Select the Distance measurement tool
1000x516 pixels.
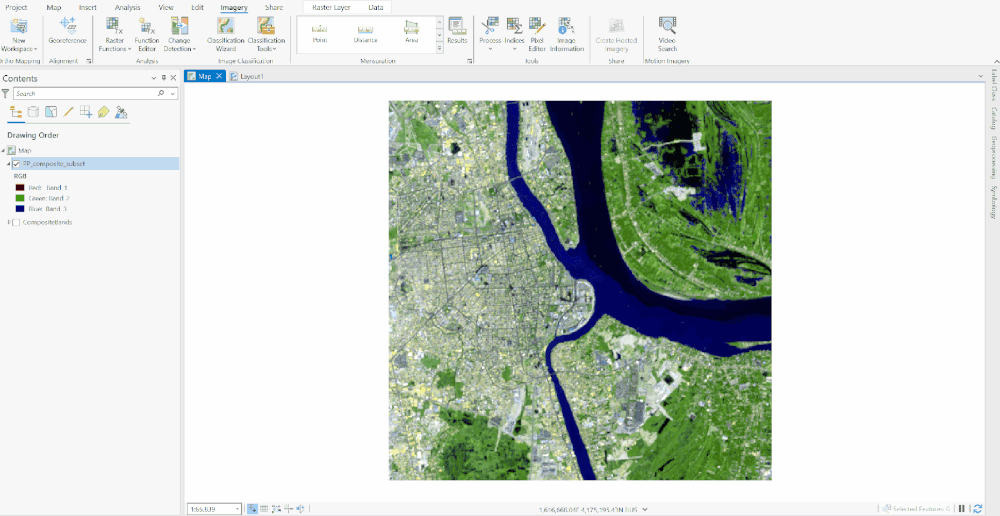coord(365,31)
